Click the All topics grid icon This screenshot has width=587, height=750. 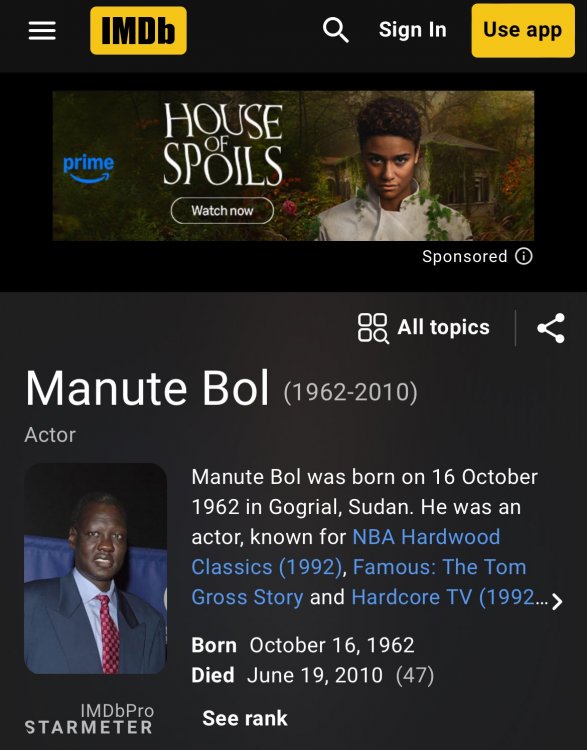(x=373, y=328)
